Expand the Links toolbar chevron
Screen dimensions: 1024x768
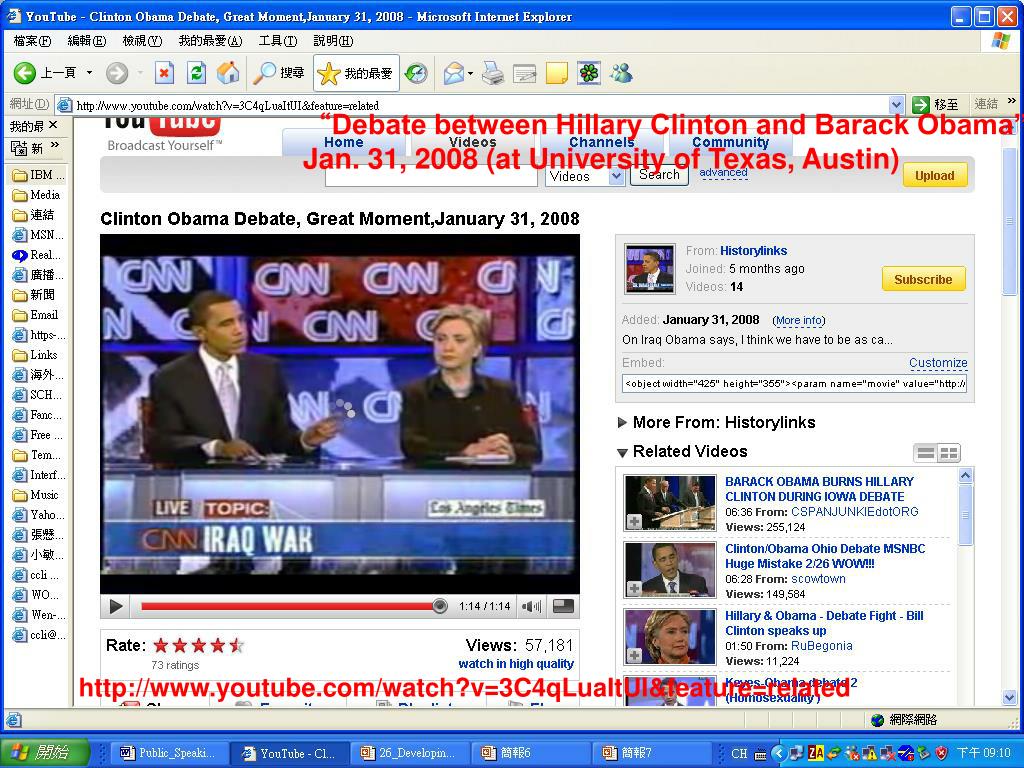(1012, 101)
